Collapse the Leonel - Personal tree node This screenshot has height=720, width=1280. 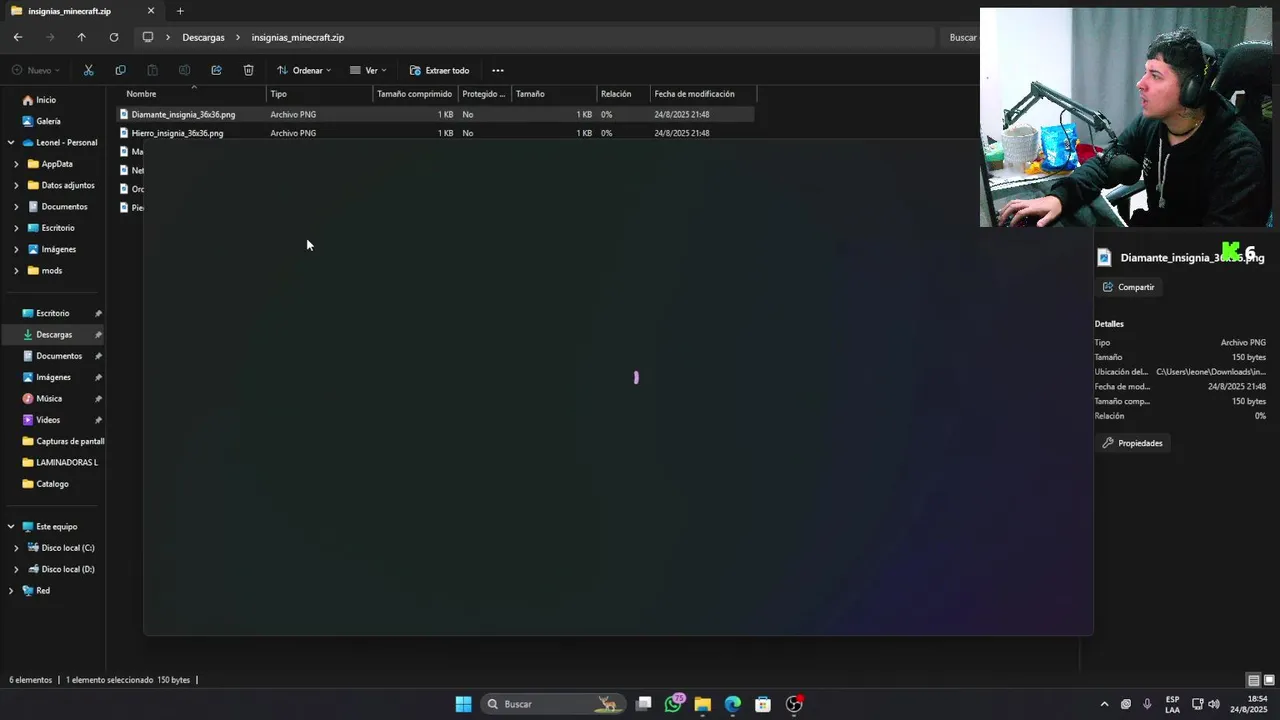click(11, 143)
